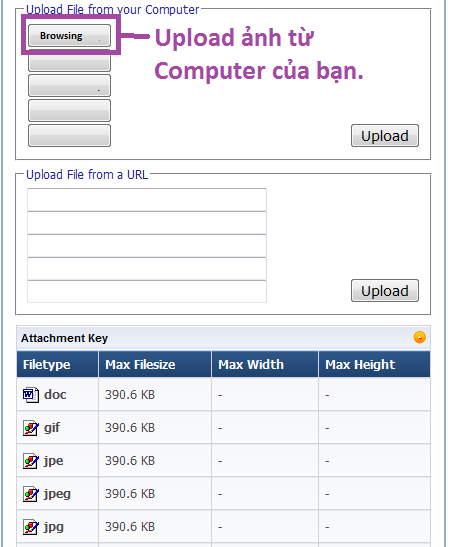Click the Browsing file button
This screenshot has width=469, height=547.
click(x=69, y=36)
